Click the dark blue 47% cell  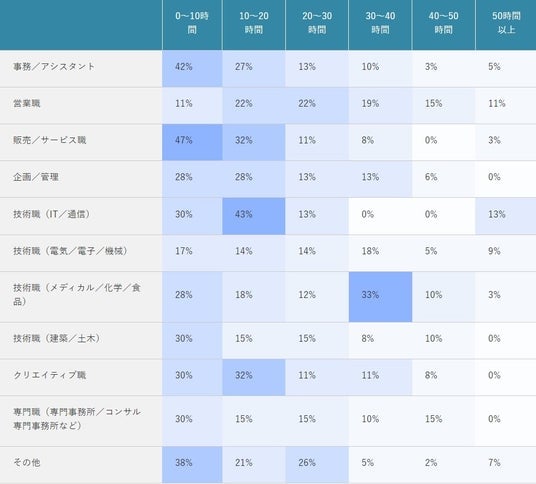[192, 142]
